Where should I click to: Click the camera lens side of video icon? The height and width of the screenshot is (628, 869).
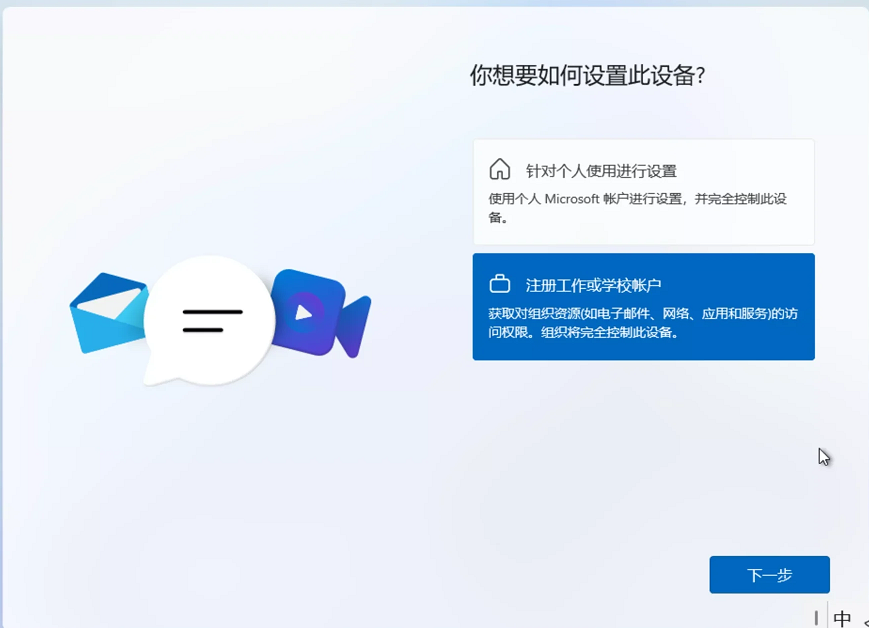tap(354, 325)
